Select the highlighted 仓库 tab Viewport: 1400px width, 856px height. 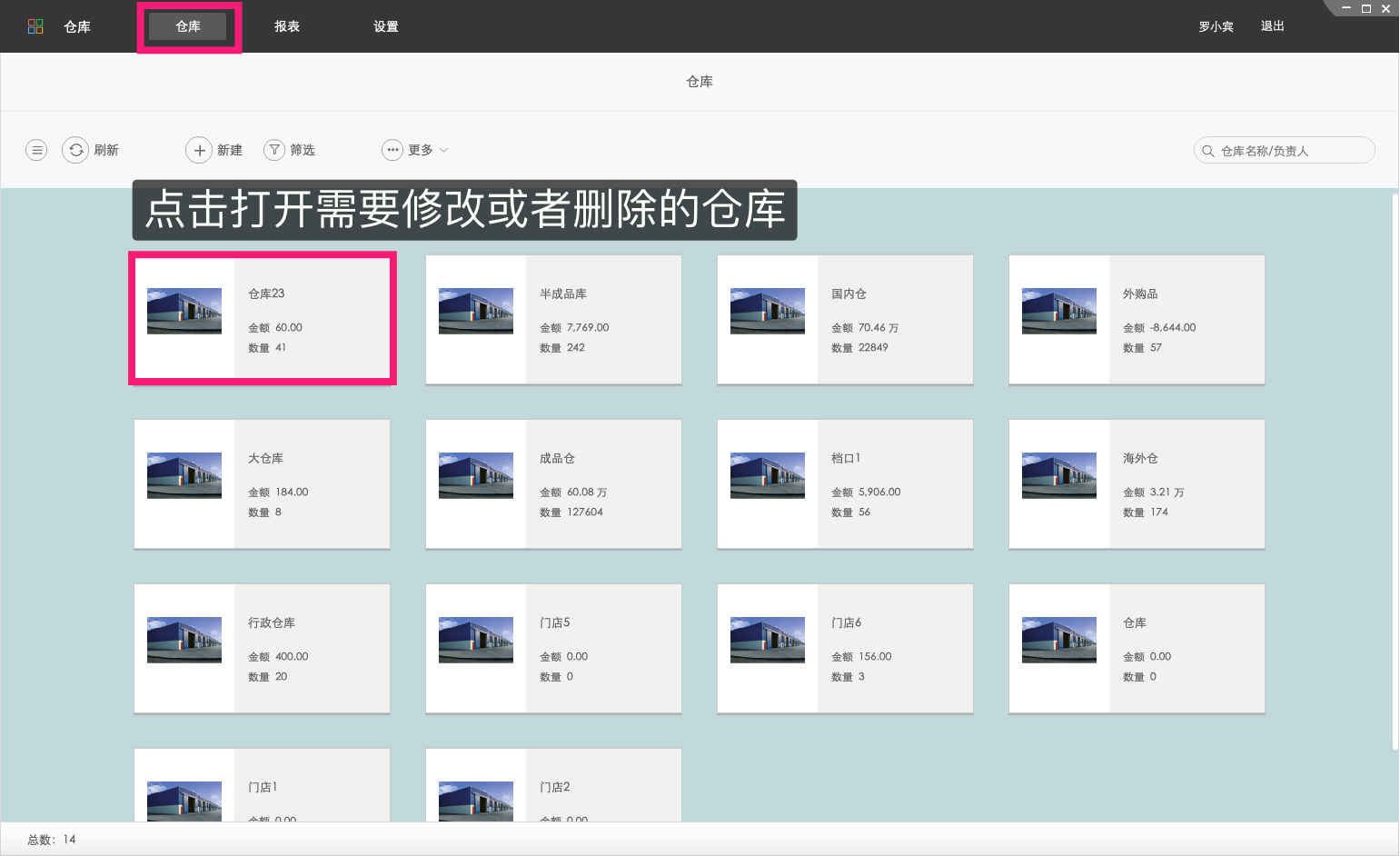point(188,26)
